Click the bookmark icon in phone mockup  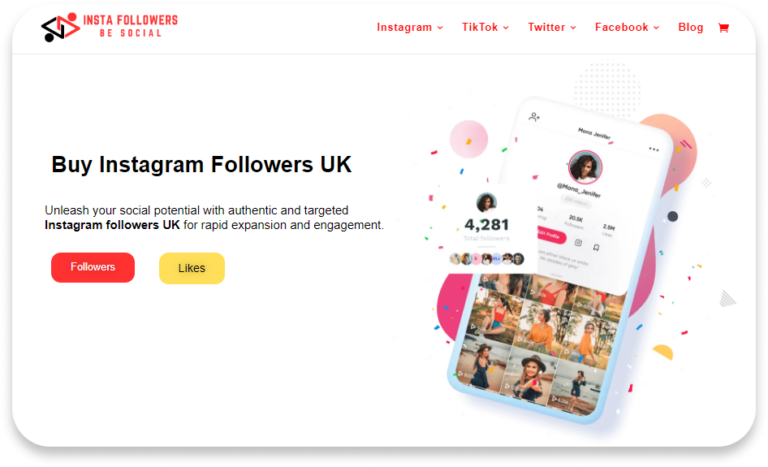click(596, 247)
